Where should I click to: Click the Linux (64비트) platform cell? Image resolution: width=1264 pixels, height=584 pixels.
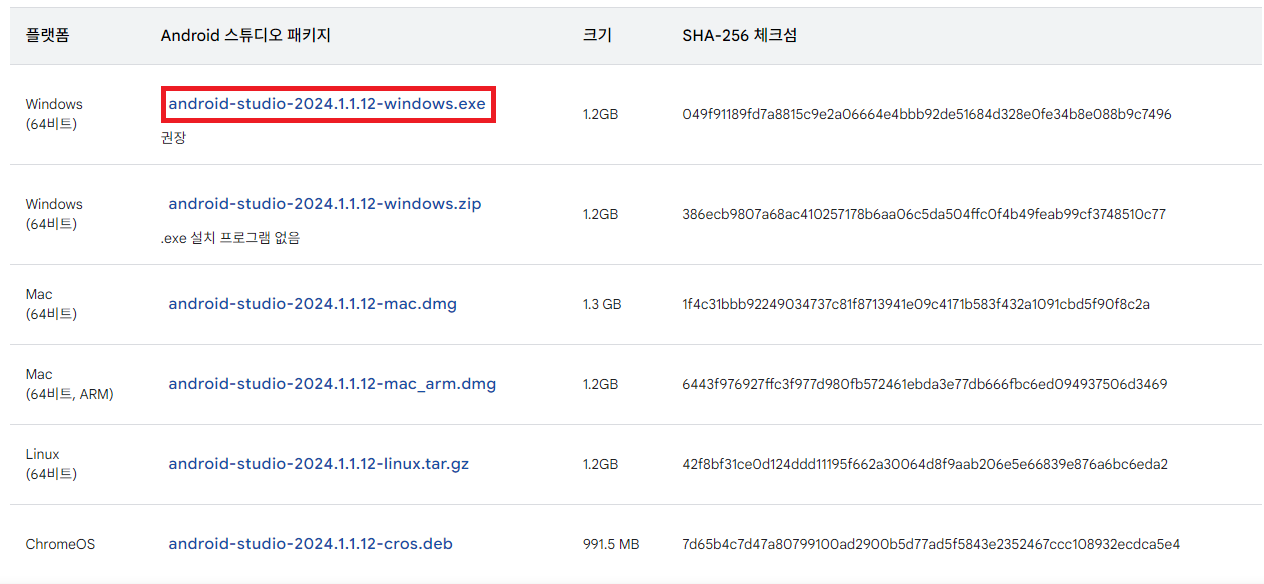tap(51, 464)
